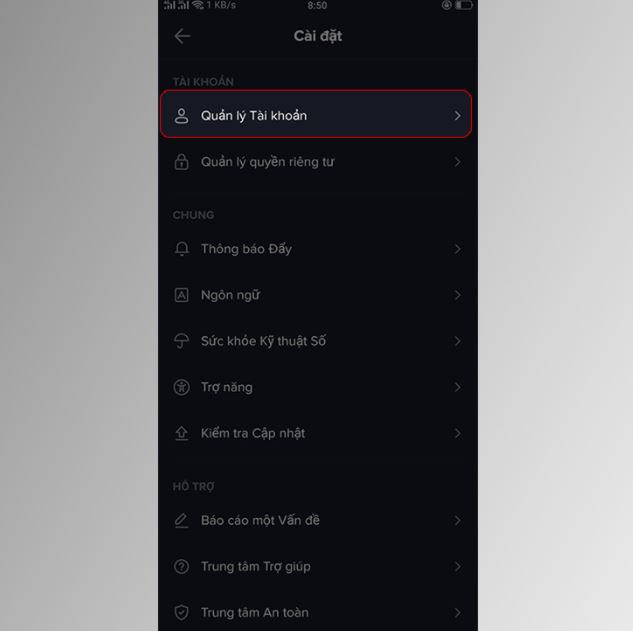Click the umbrella digital wellbeing icon
633x631 pixels.
pyautogui.click(x=181, y=341)
